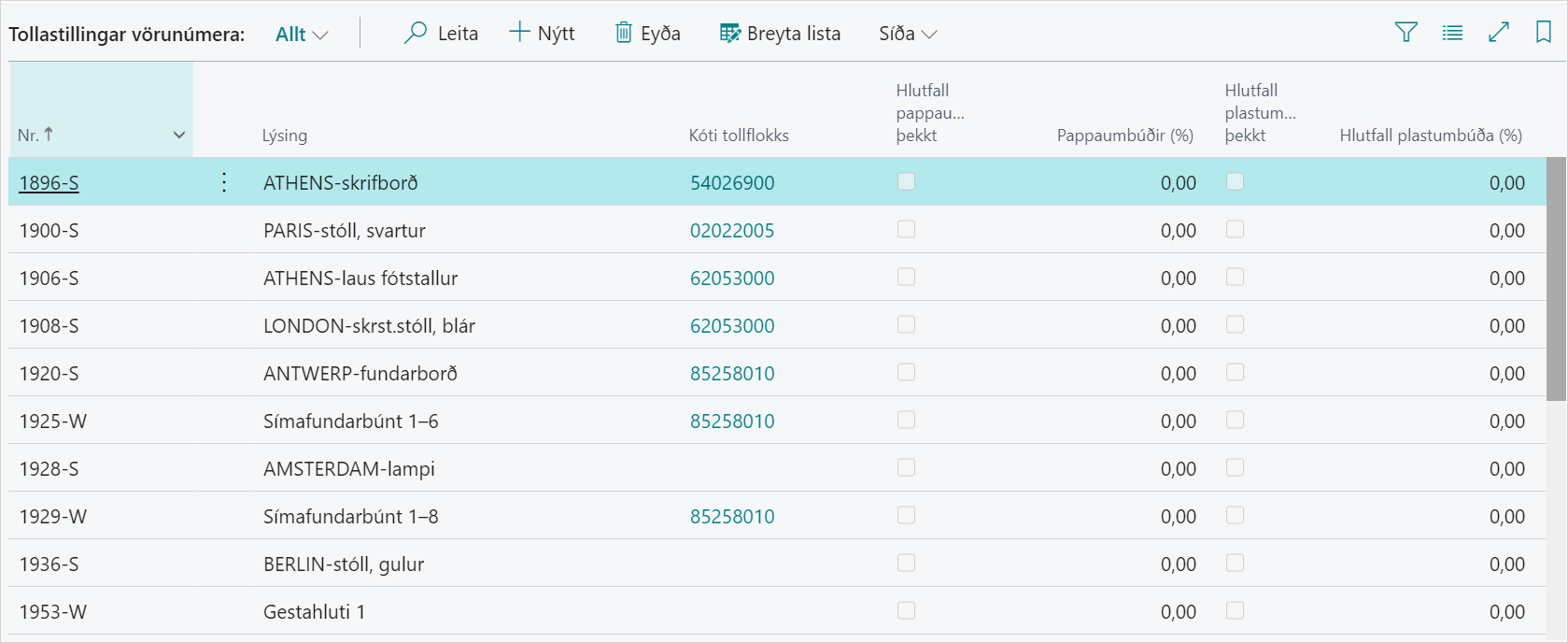Click the plus icon for Nýtt
The image size is (1568, 643).
click(519, 33)
